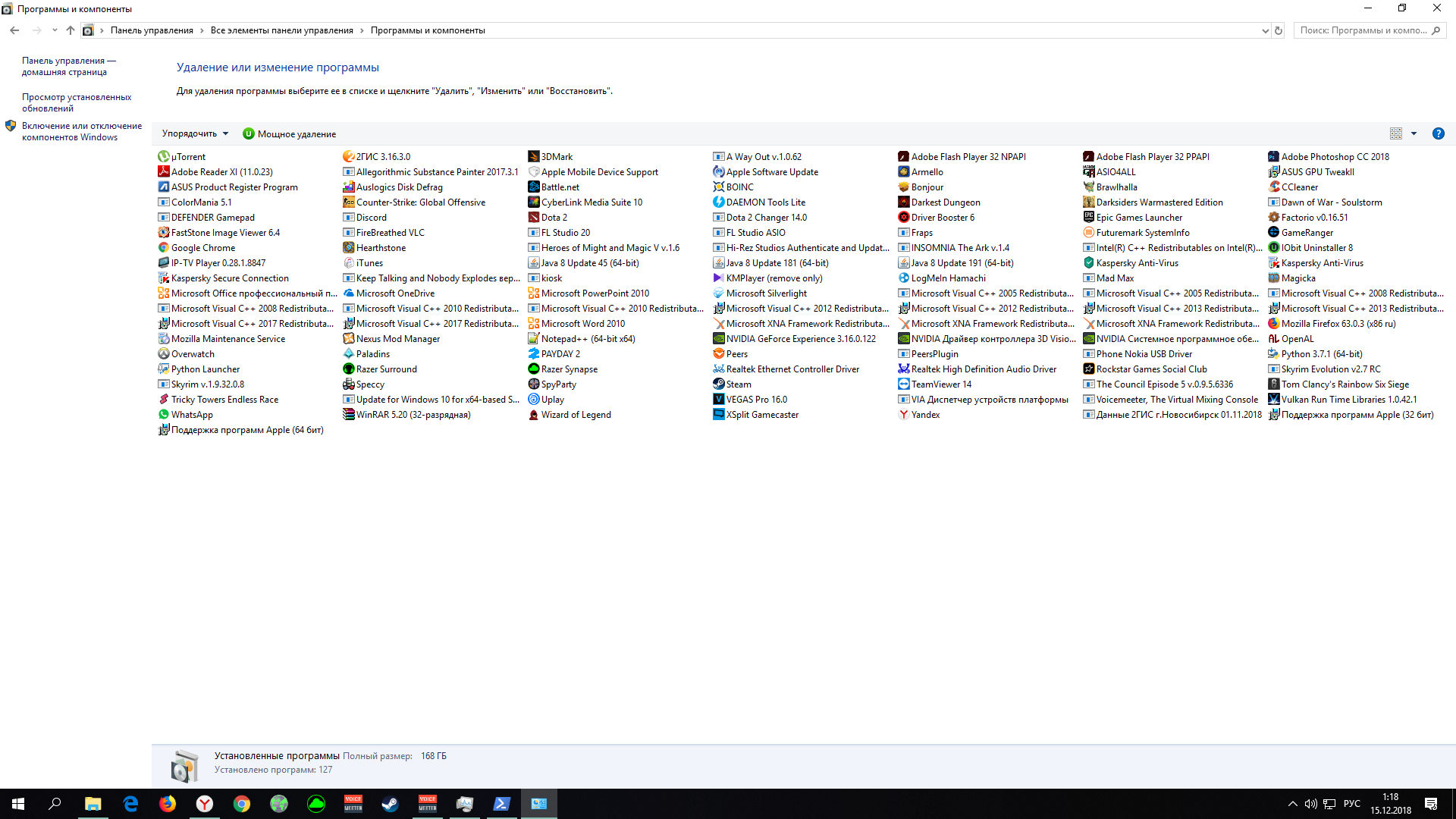Select the µTorrent program icon
1456x819 pixels.
click(x=163, y=157)
